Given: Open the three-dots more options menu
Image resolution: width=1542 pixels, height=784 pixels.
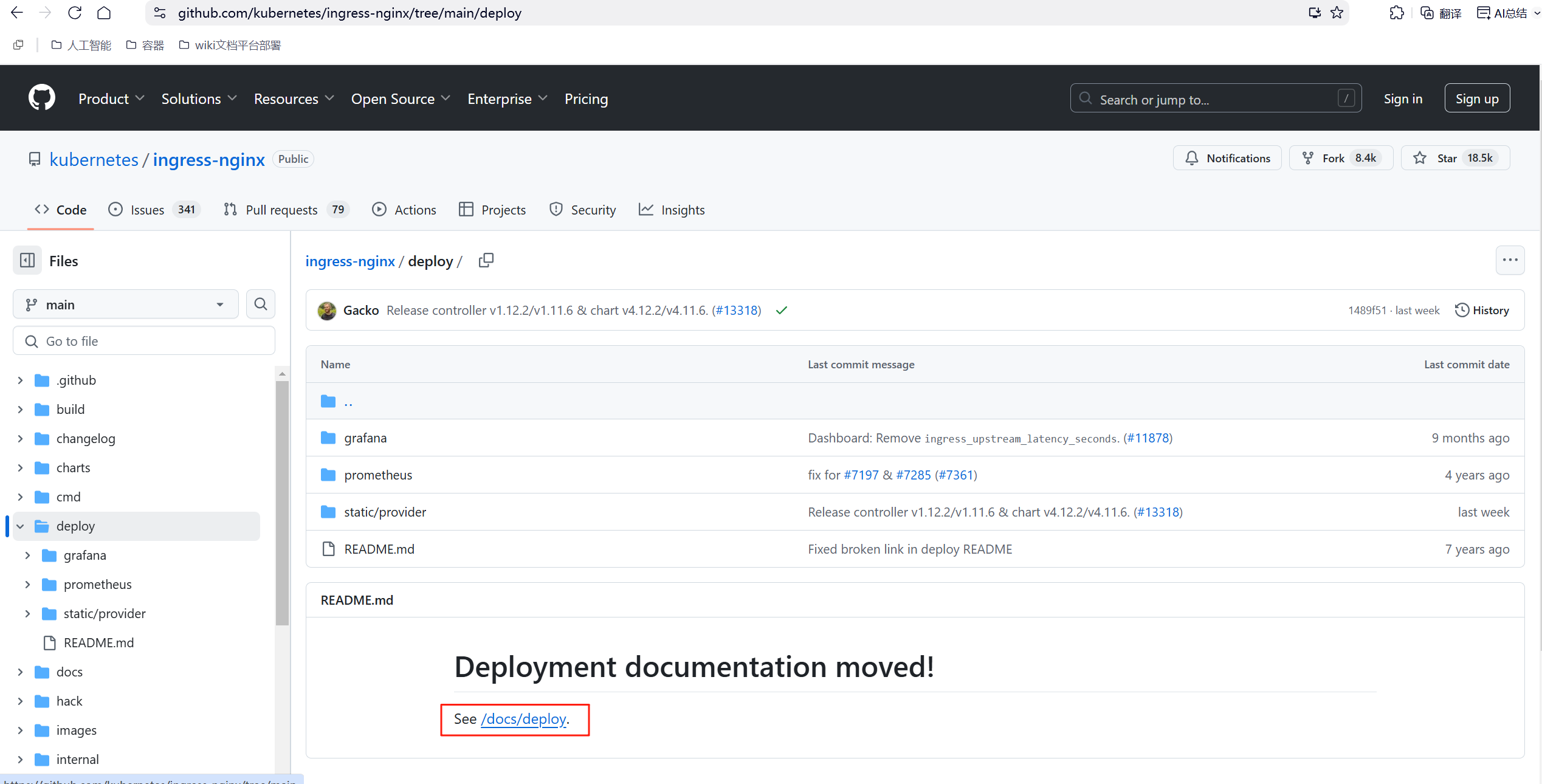Looking at the screenshot, I should 1510,261.
